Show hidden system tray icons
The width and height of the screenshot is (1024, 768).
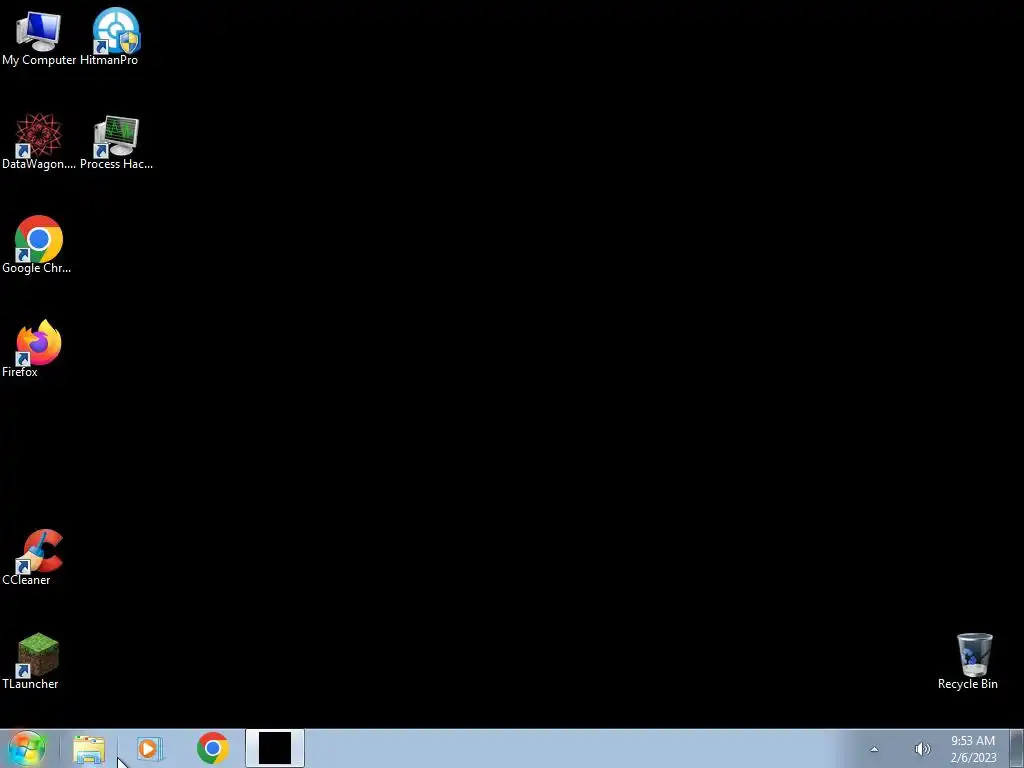pyautogui.click(x=874, y=749)
